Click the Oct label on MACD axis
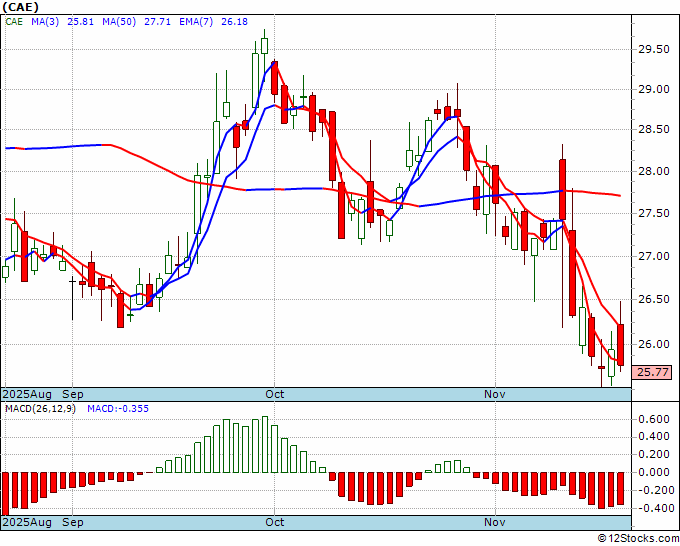Image resolution: width=680 pixels, height=546 pixels. pyautogui.click(x=275, y=522)
